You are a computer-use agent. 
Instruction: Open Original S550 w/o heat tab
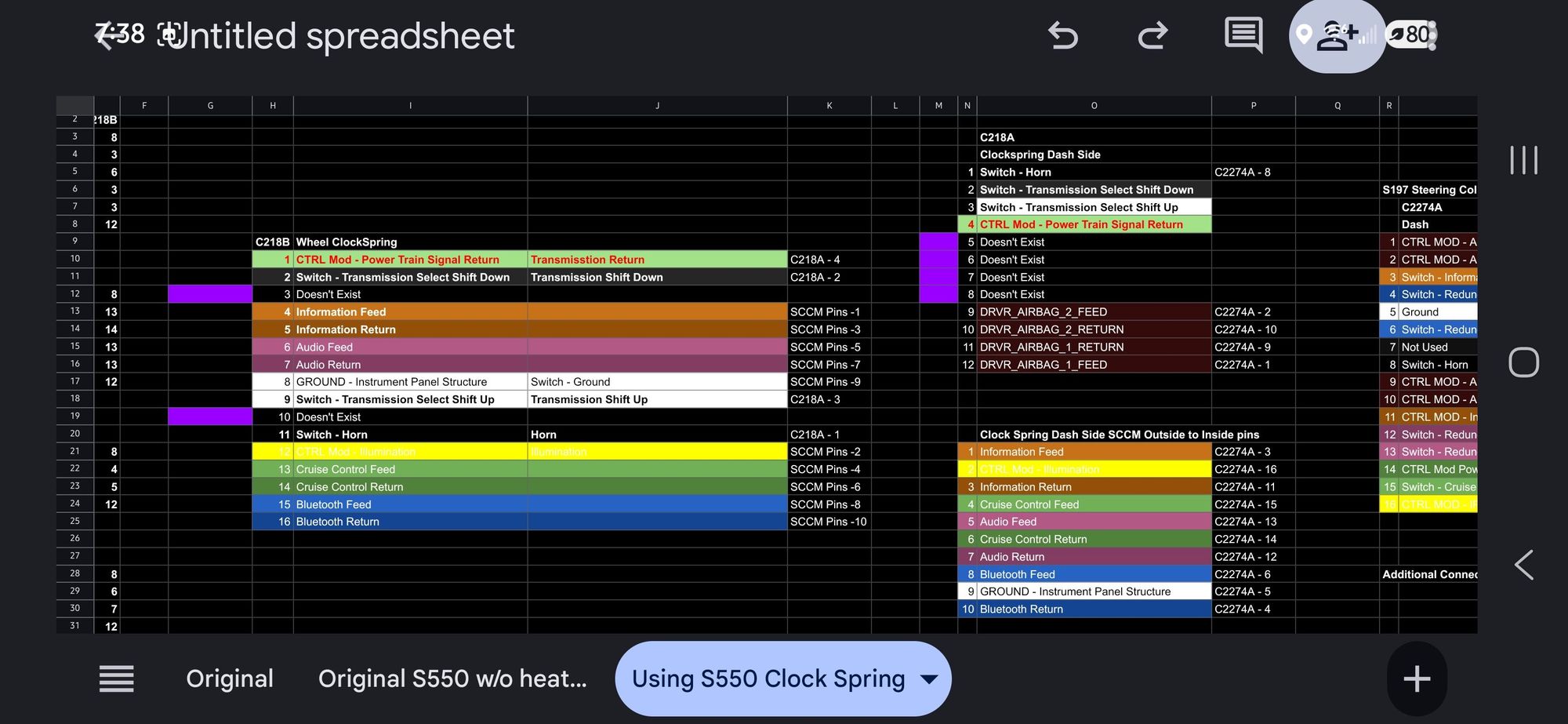click(452, 679)
